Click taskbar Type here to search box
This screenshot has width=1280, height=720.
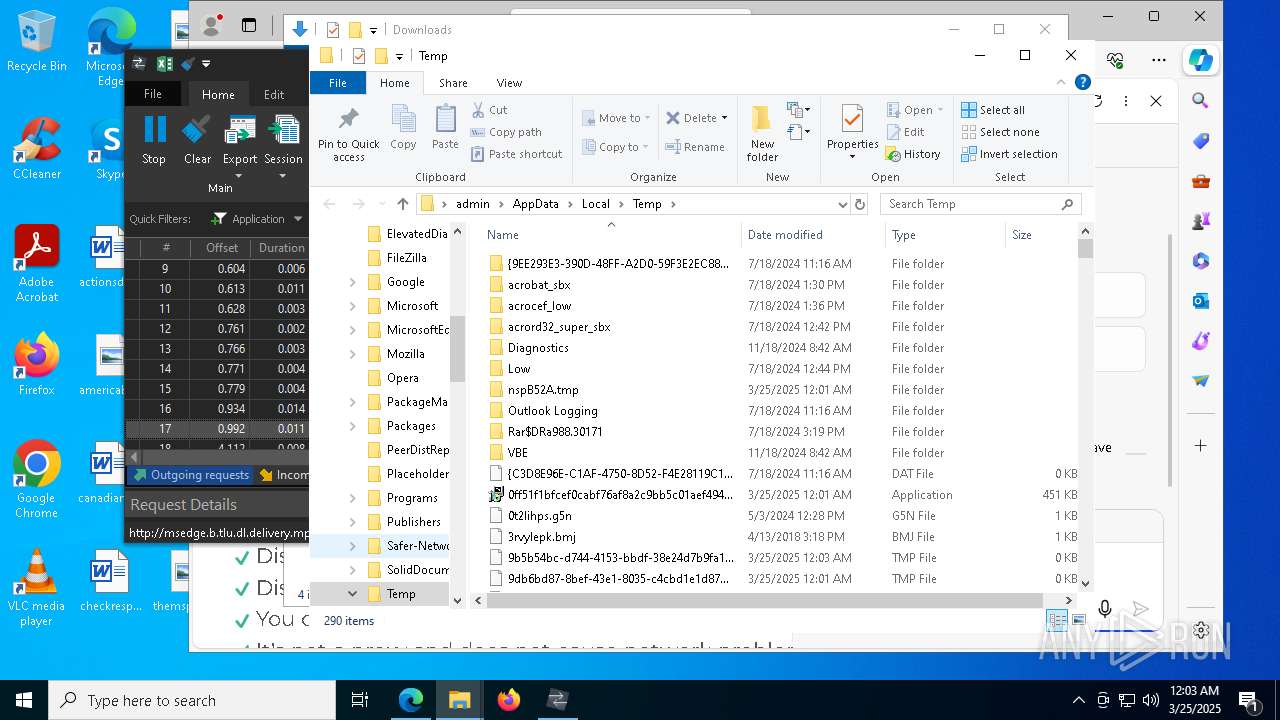(x=192, y=700)
